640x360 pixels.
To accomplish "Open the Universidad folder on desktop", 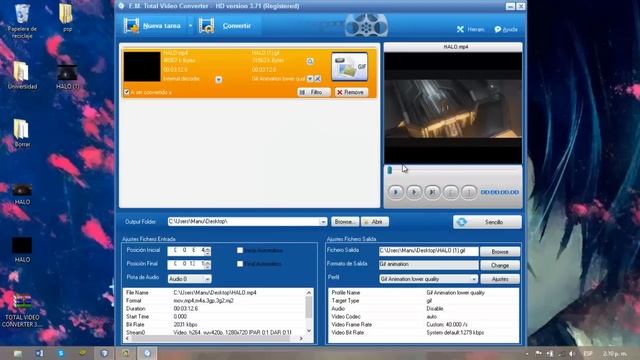I will coord(22,75).
